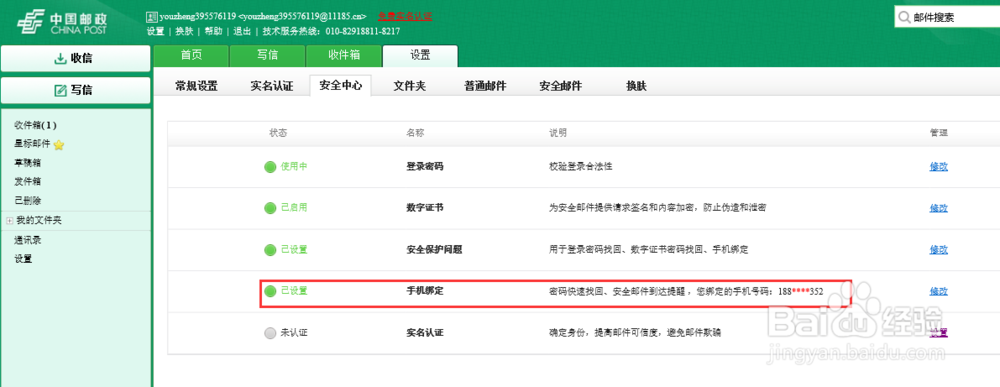
Task: Select the 安全中心 sub-tab
Action: [341, 85]
